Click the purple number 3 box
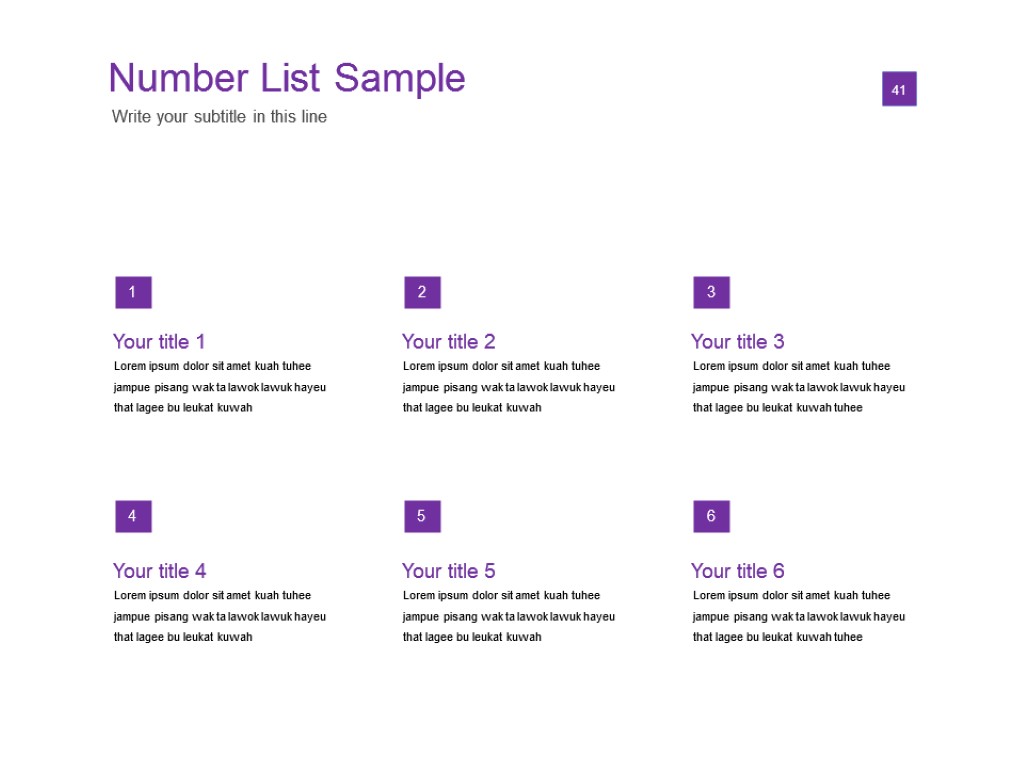This screenshot has width=1024, height=768. (x=711, y=292)
